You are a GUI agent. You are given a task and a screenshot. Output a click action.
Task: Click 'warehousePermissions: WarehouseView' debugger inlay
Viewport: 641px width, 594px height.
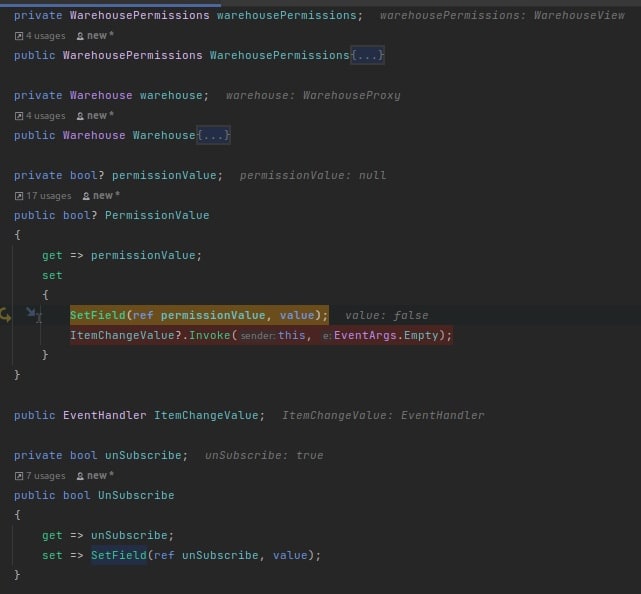click(502, 16)
